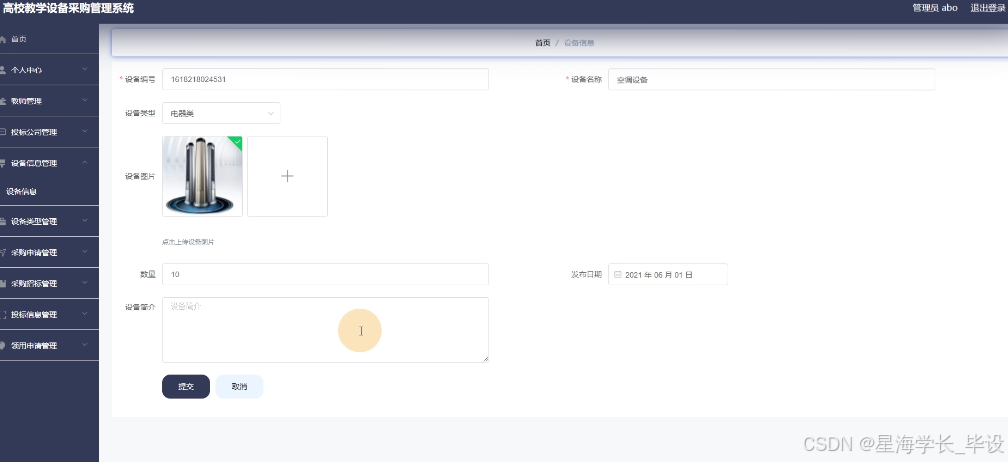1008x462 pixels.
Task: Click the 首页 breadcrumb link
Action: tap(543, 42)
